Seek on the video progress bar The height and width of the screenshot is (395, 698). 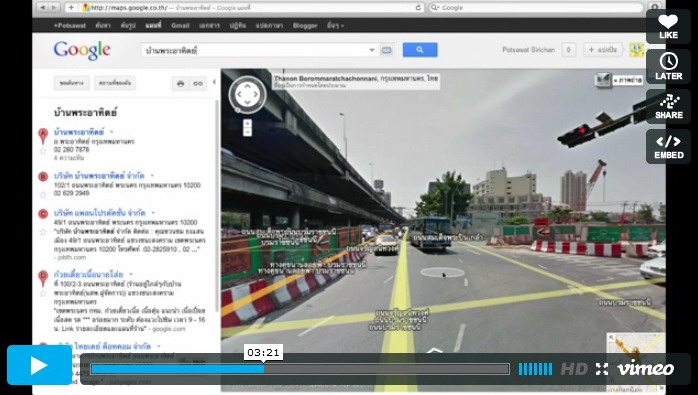coord(300,369)
